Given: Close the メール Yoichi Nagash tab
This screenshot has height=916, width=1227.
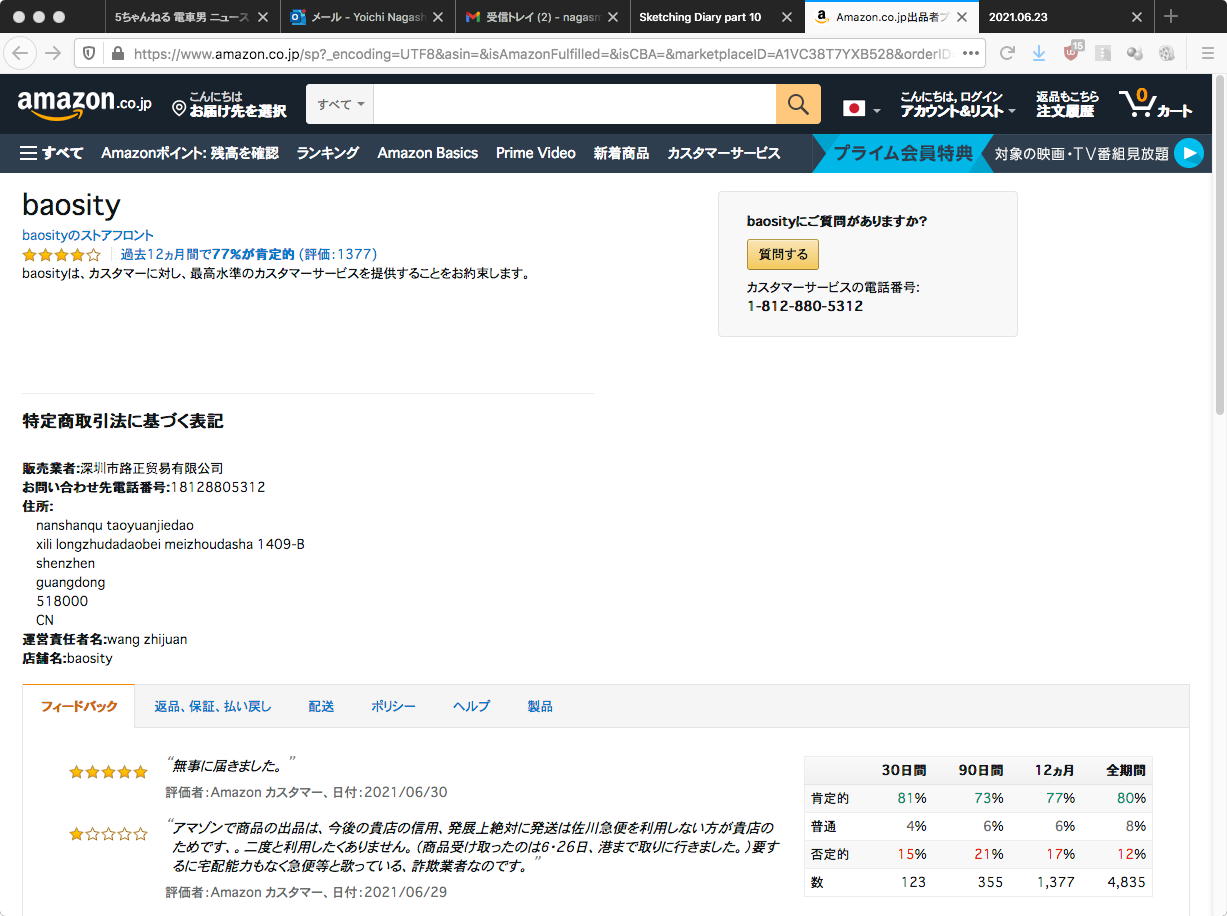Looking at the screenshot, I should click(x=438, y=17).
